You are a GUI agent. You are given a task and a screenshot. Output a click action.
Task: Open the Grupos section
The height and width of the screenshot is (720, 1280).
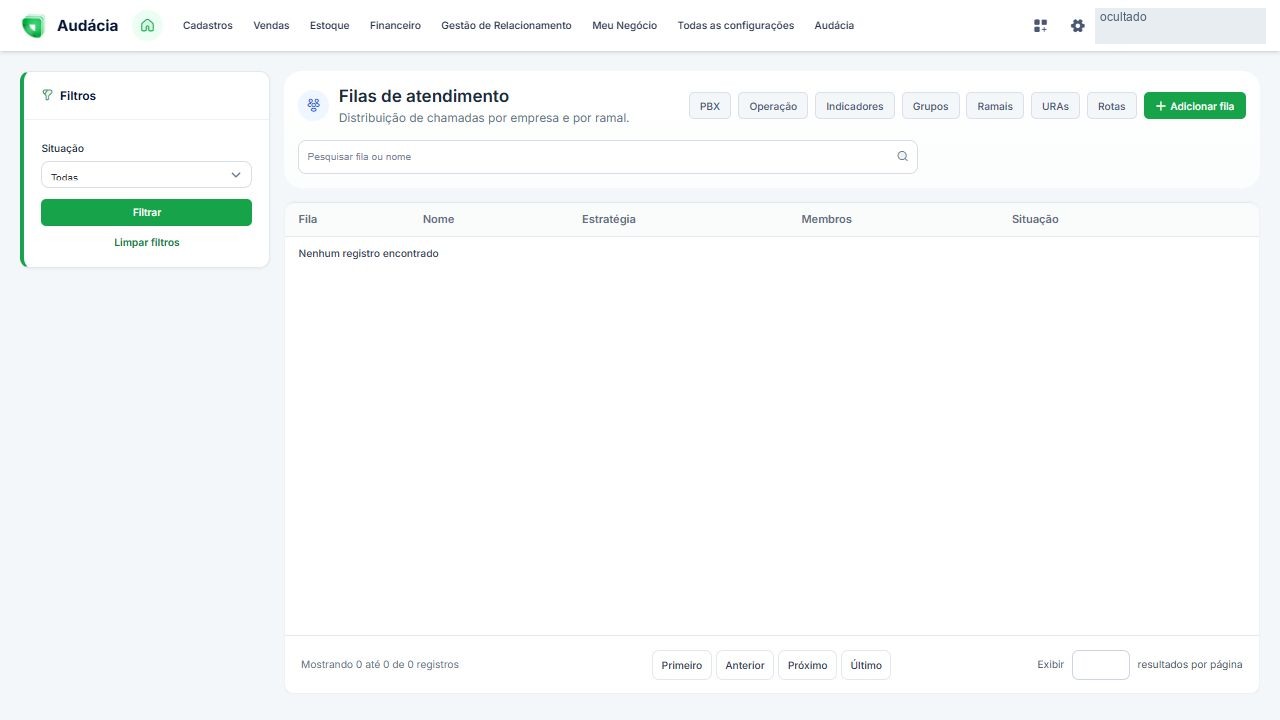pyautogui.click(x=931, y=106)
